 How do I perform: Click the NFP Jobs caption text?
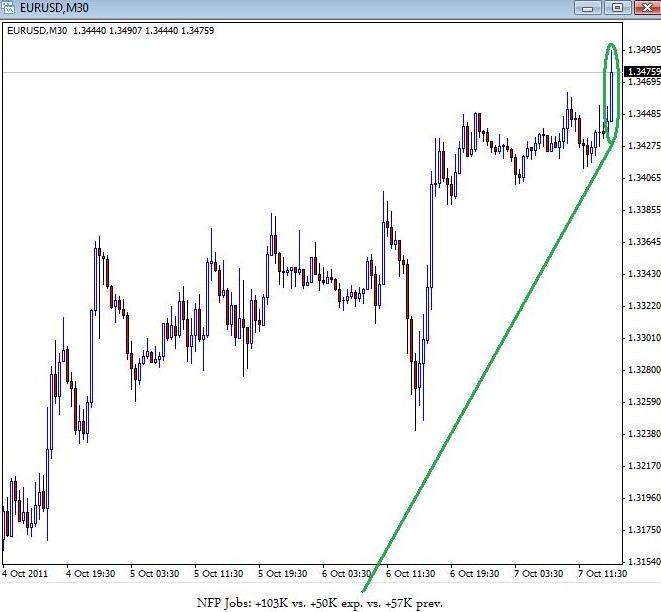(x=320, y=603)
